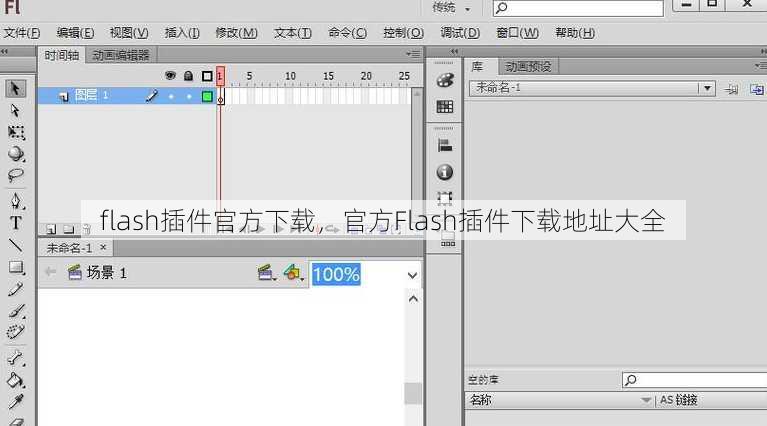Toggle show all layers as outlines
767x426 pixels.
[207, 76]
